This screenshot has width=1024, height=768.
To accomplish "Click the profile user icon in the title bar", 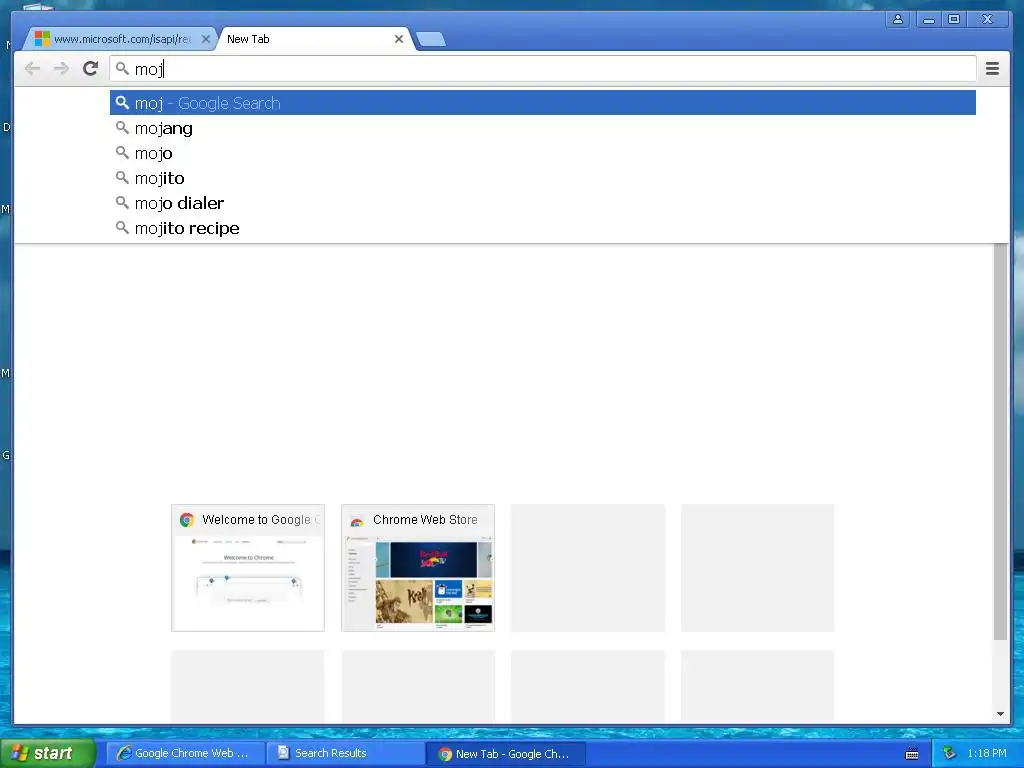I will pos(898,20).
